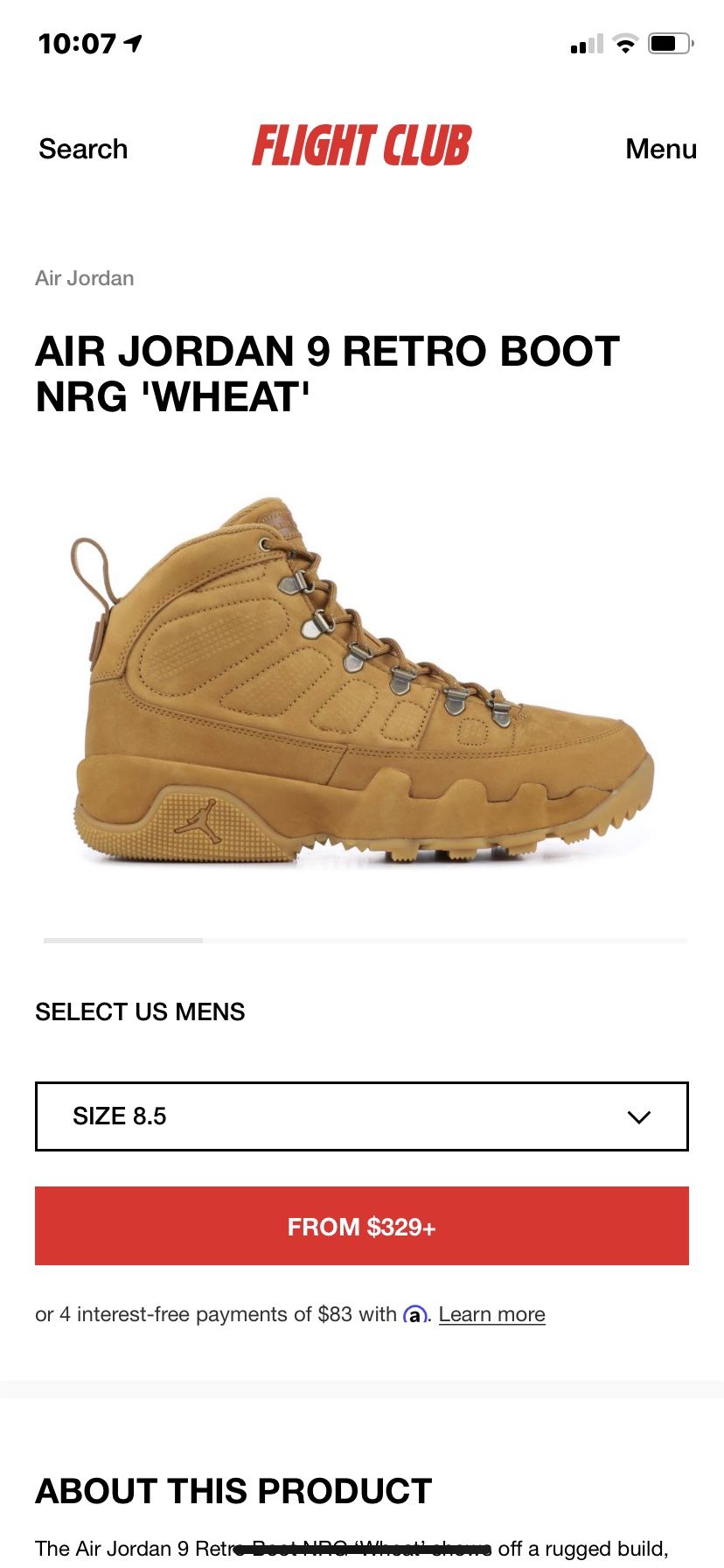Tap the battery indicator icon
This screenshot has width=724, height=1568.
pos(671,44)
